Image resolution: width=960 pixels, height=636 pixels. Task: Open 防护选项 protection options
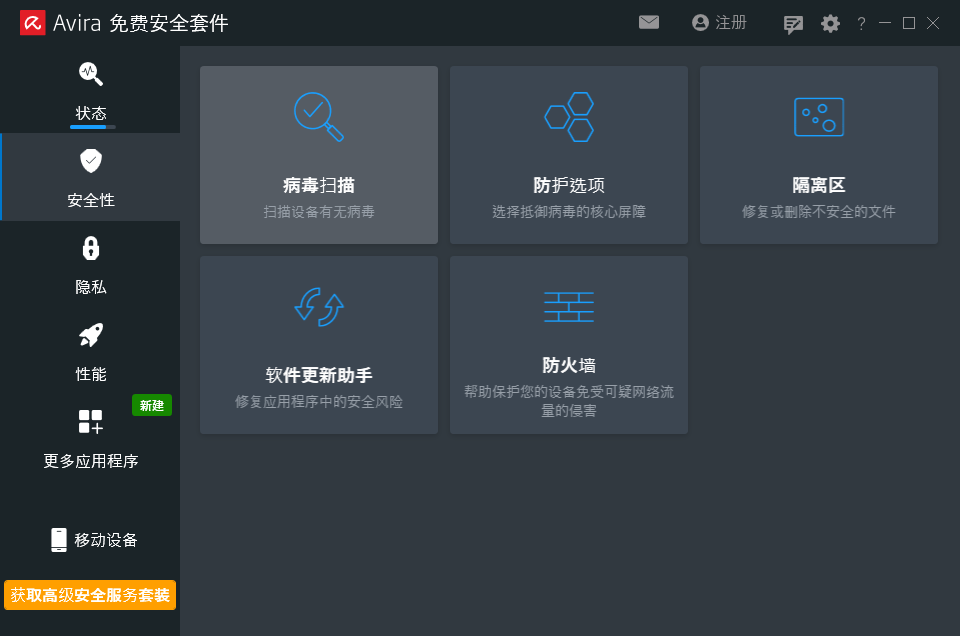[x=569, y=185]
